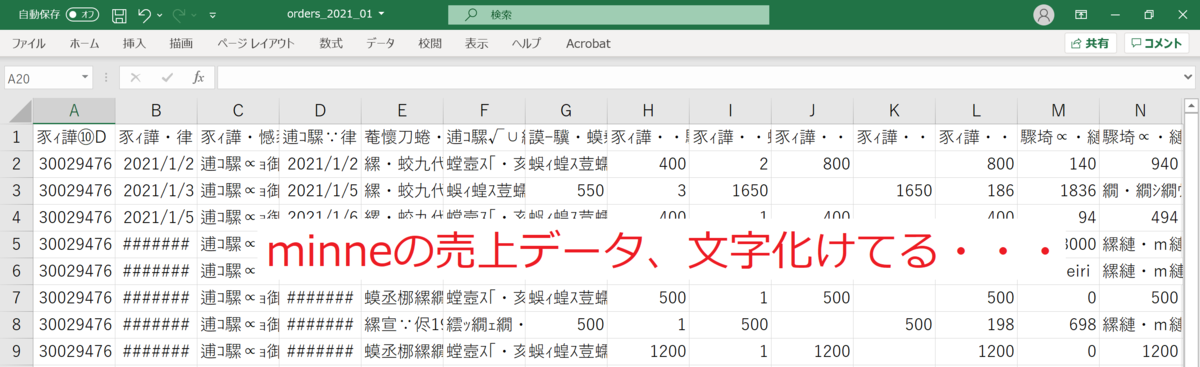
Task: Click the Undo arrow icon
Action: [x=145, y=15]
